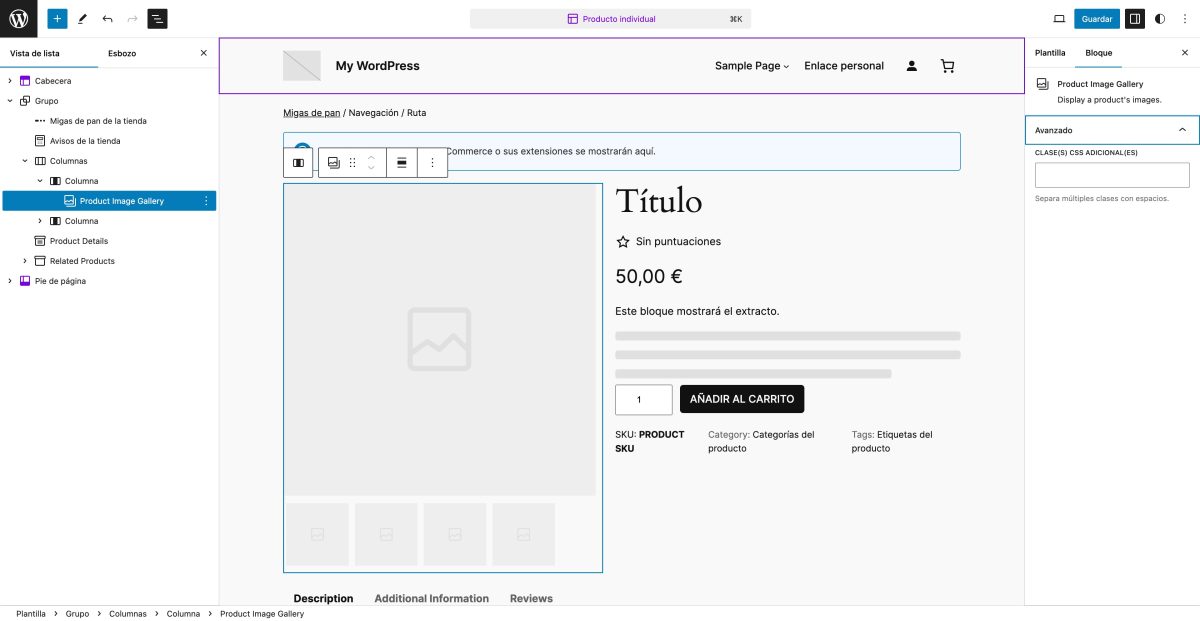Open the block inserter with the plus icon
Screen dimensions: 1200x621
coord(57,18)
